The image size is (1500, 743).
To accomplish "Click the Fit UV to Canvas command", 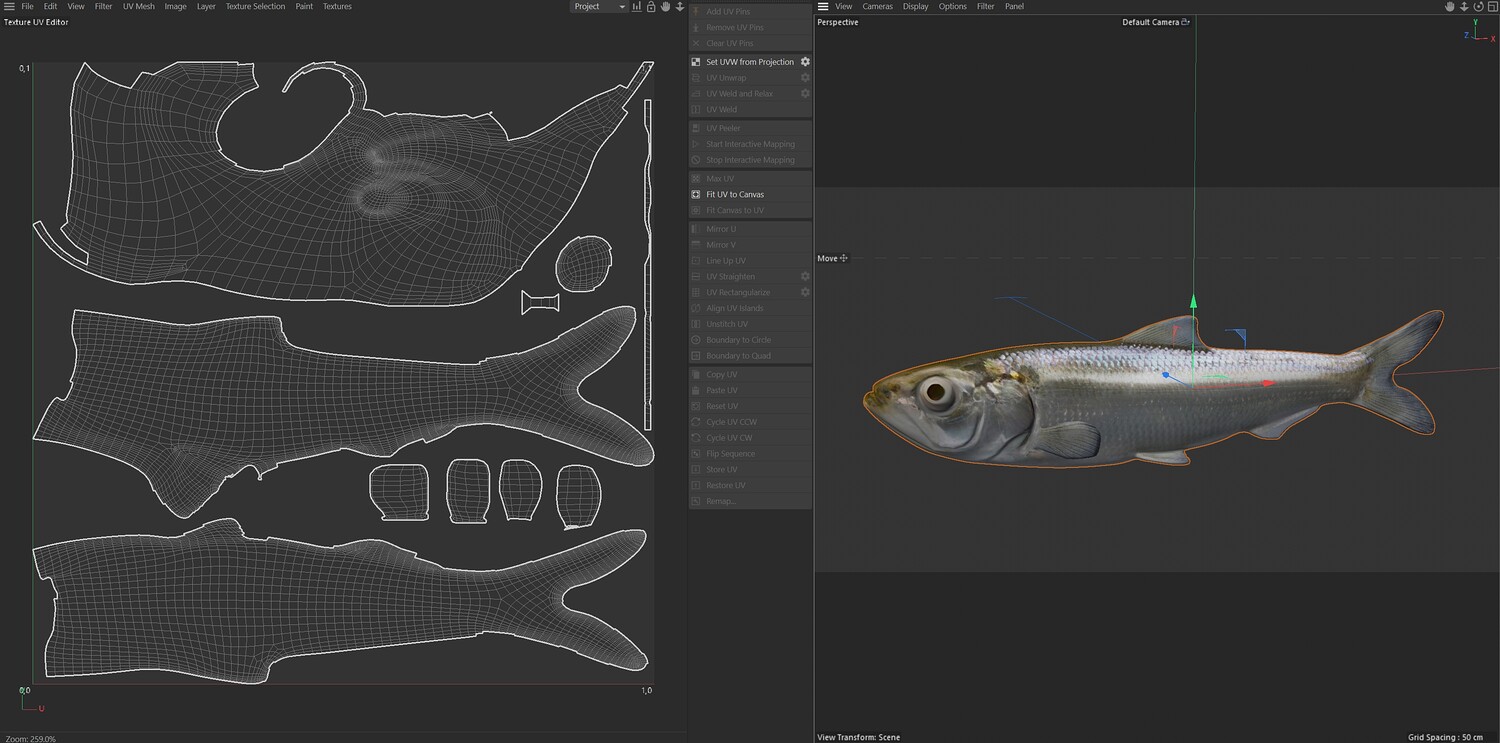I will [x=734, y=195].
